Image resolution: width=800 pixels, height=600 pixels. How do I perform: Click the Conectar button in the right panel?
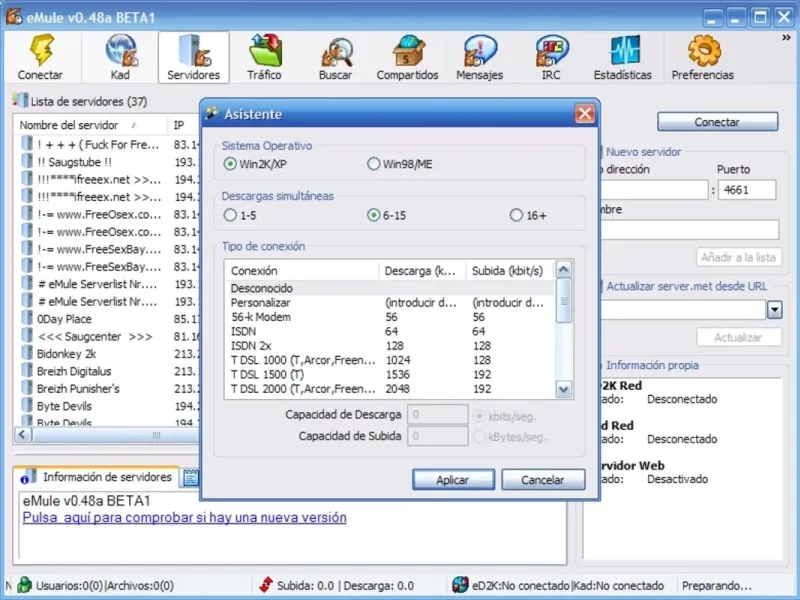pyautogui.click(x=717, y=122)
